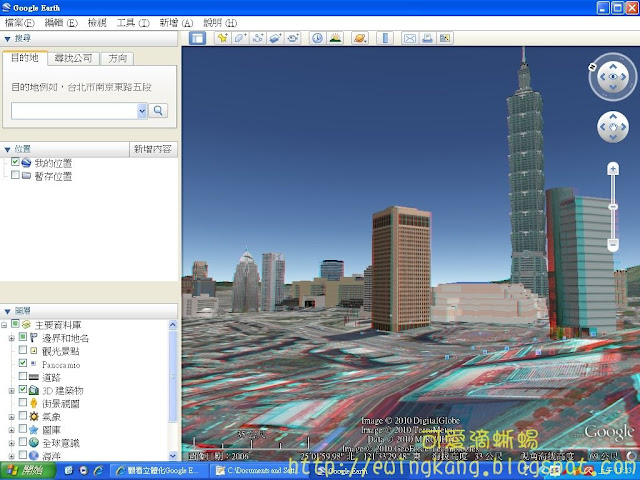Click the 新增內容 button
The height and width of the screenshot is (480, 640).
click(x=153, y=149)
